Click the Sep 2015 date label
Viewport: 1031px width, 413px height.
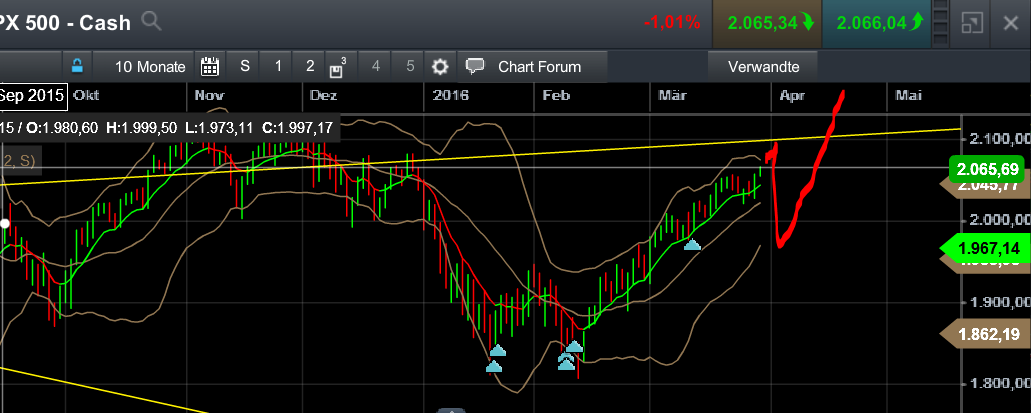pyautogui.click(x=32, y=96)
